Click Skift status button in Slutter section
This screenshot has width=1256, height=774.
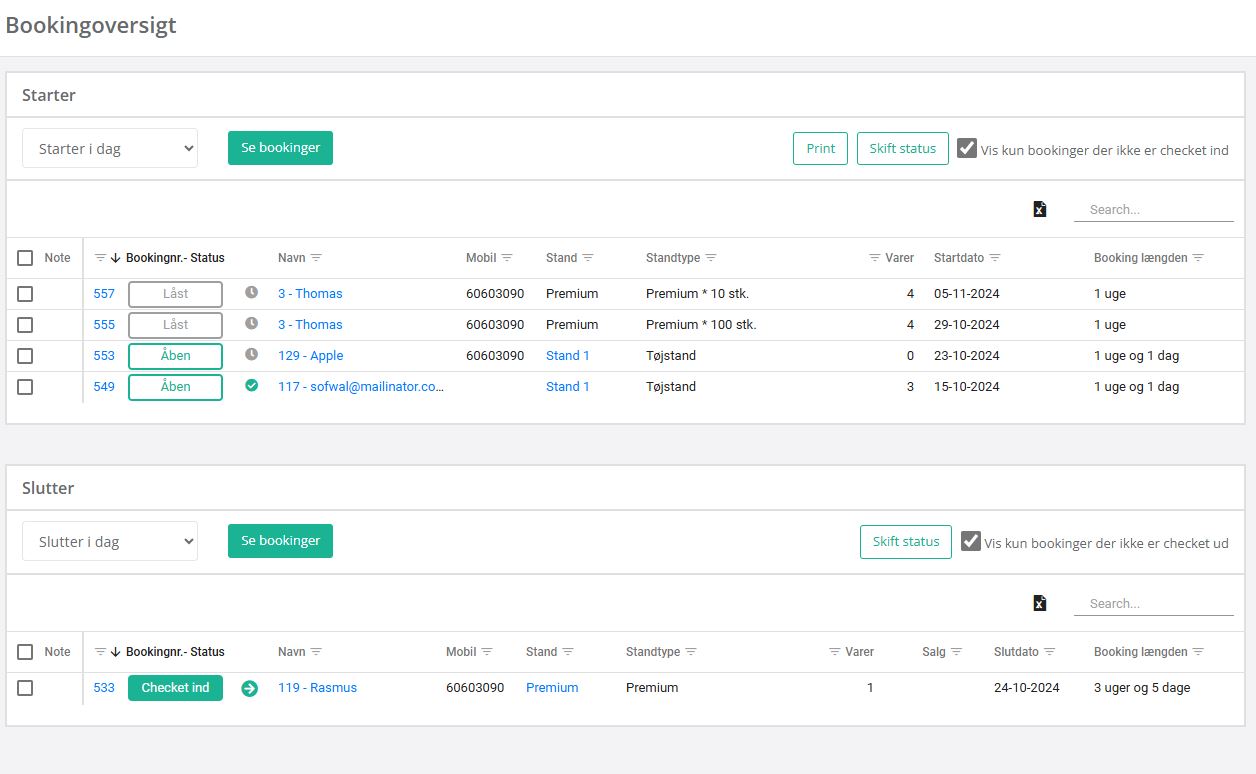pos(905,541)
